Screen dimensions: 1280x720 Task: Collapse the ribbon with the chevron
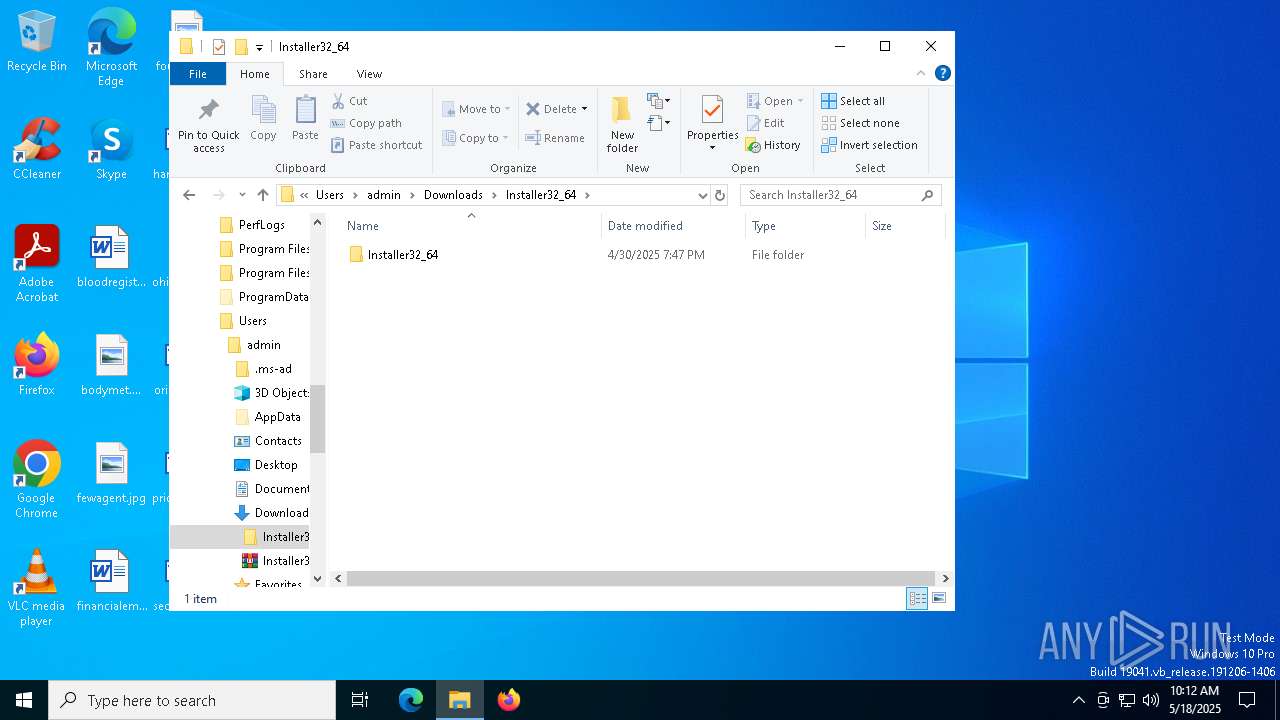(x=921, y=73)
